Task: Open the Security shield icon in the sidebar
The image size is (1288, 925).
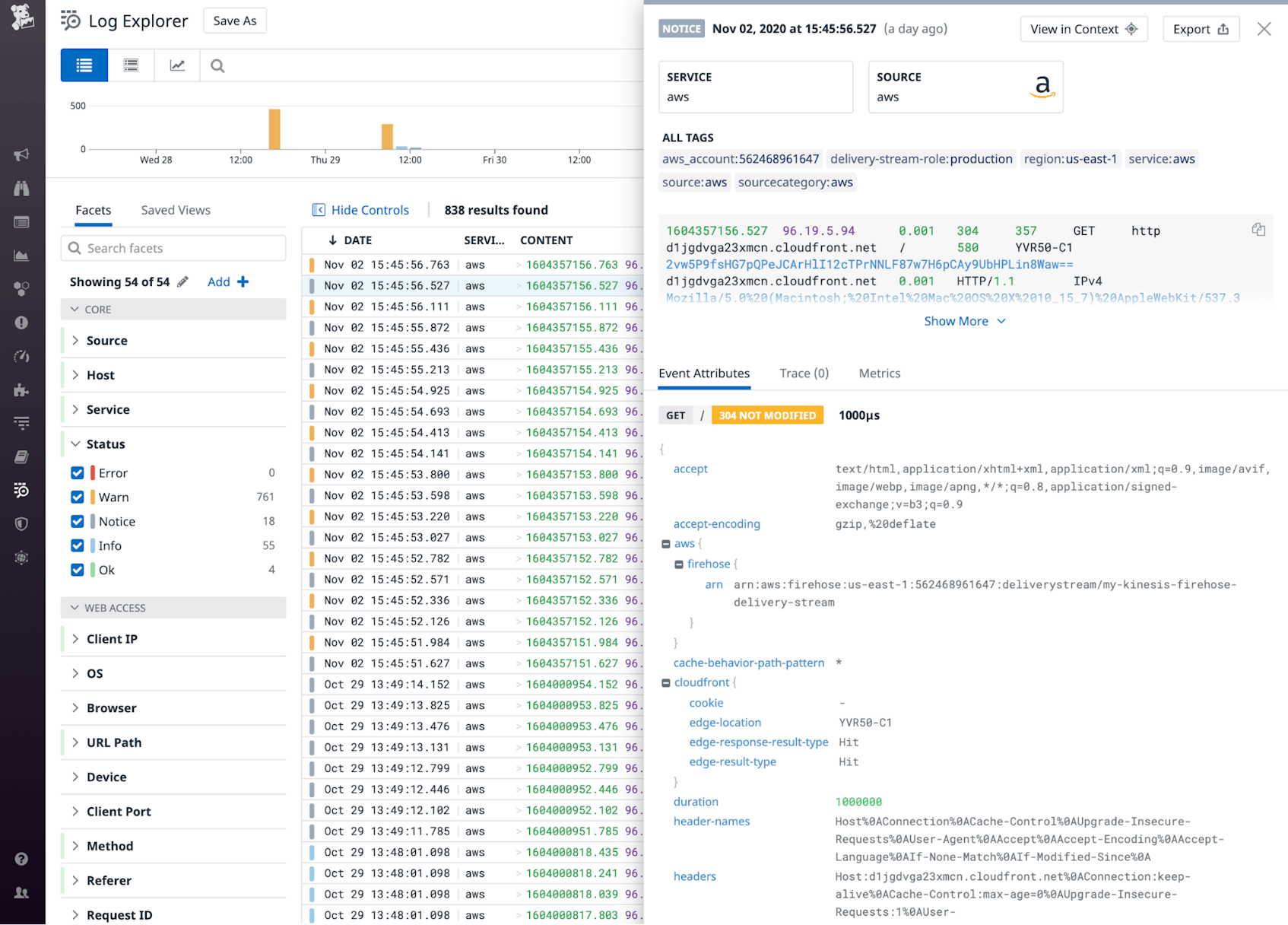Action: [22, 523]
